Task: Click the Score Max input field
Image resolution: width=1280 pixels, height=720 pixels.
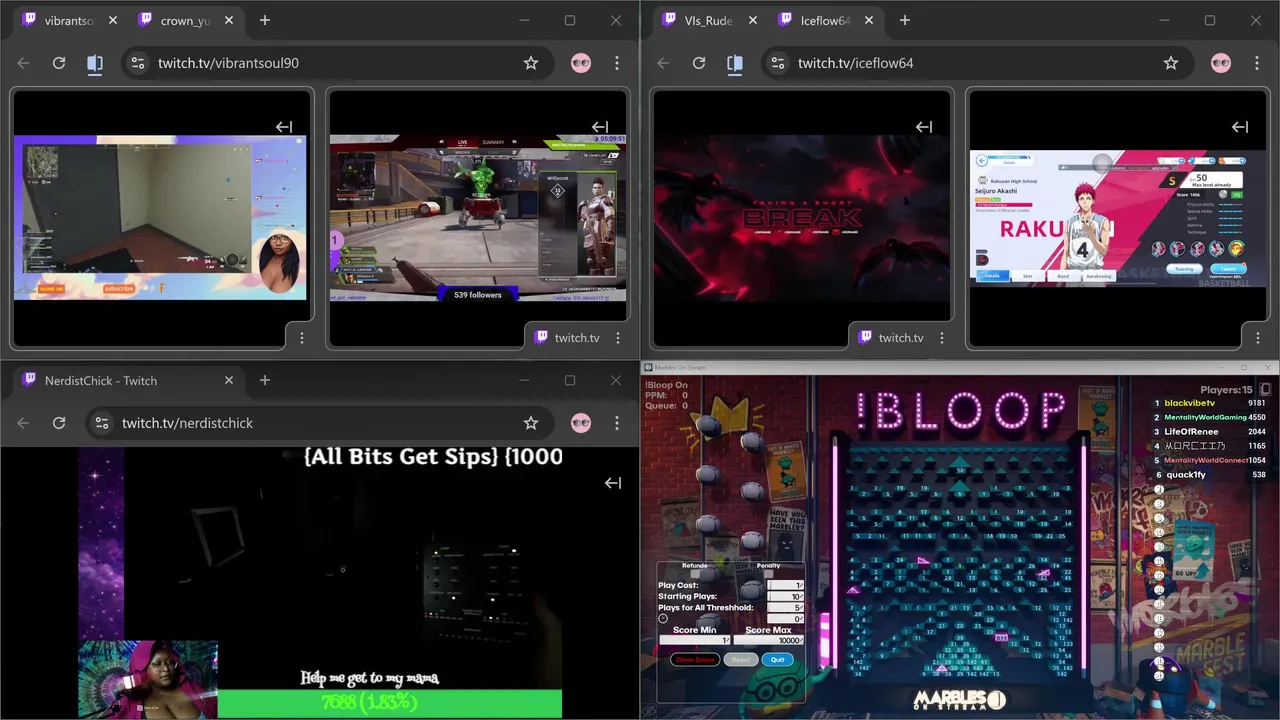Action: pyautogui.click(x=768, y=640)
